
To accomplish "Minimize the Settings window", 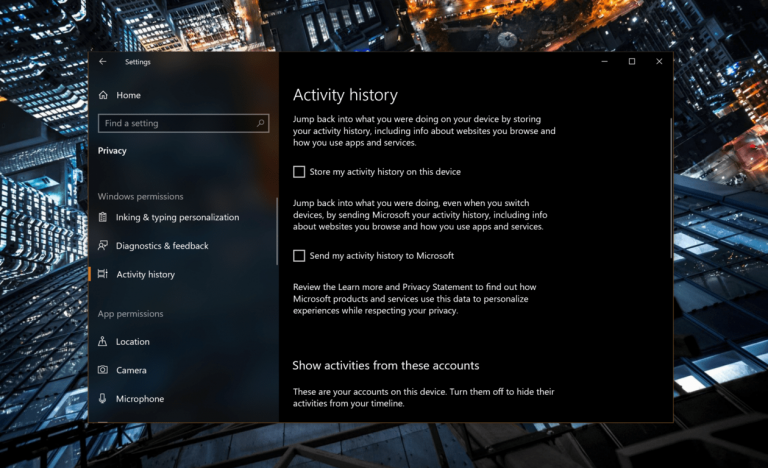I will coord(604,61).
